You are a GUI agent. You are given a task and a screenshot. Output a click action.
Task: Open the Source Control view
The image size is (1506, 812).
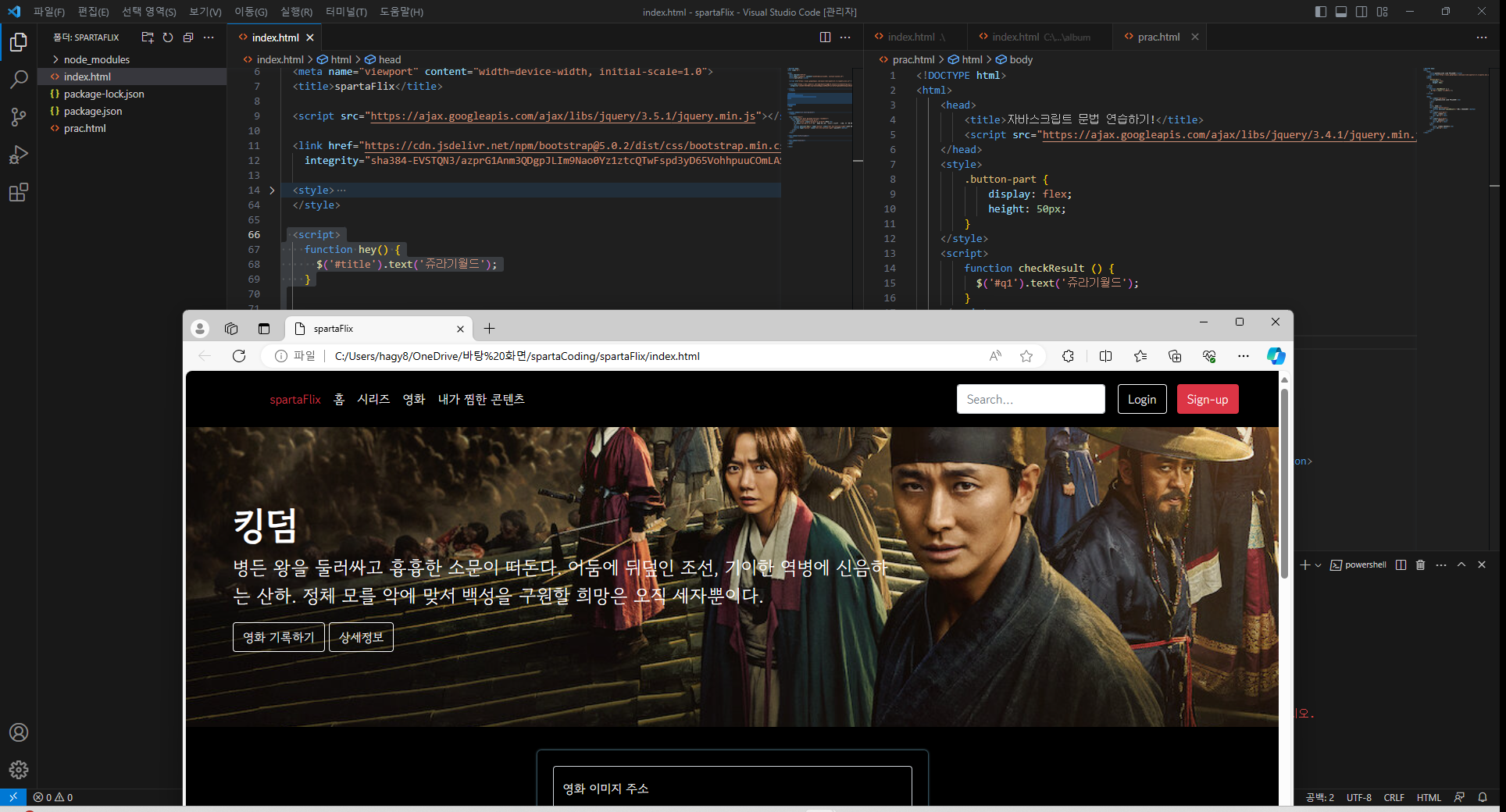click(19, 117)
